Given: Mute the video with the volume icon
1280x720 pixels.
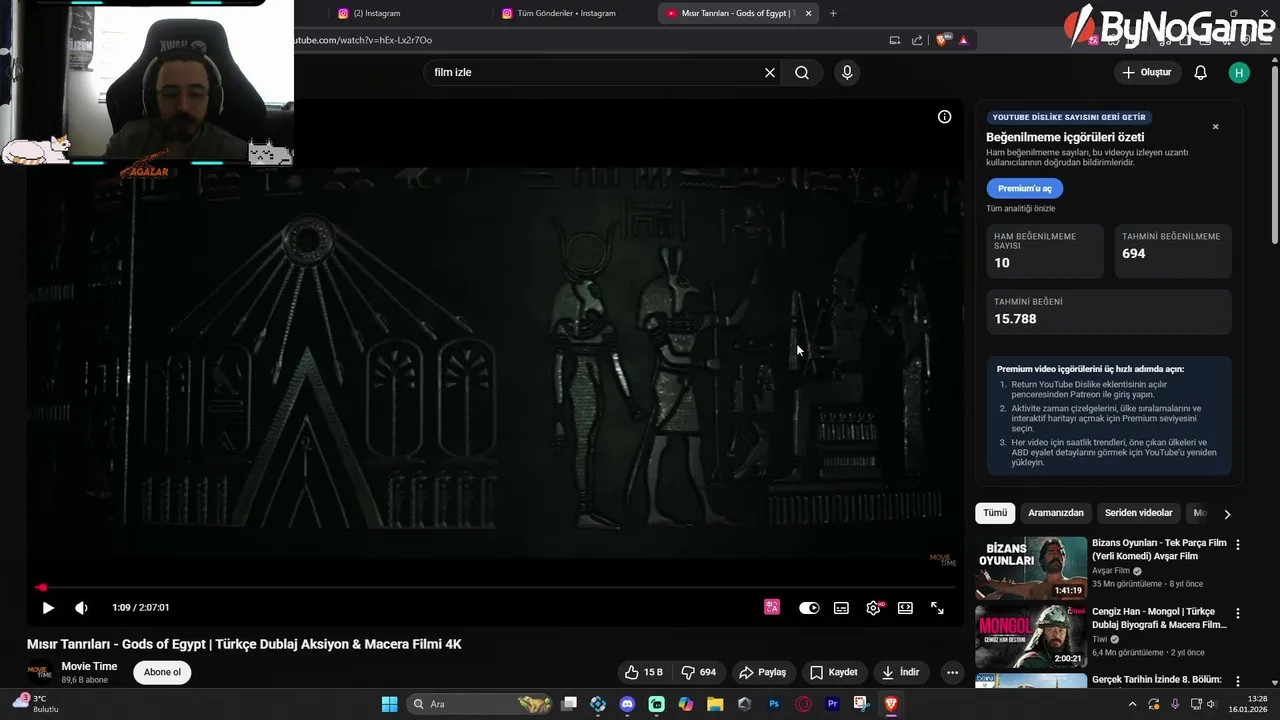Looking at the screenshot, I should [81, 608].
